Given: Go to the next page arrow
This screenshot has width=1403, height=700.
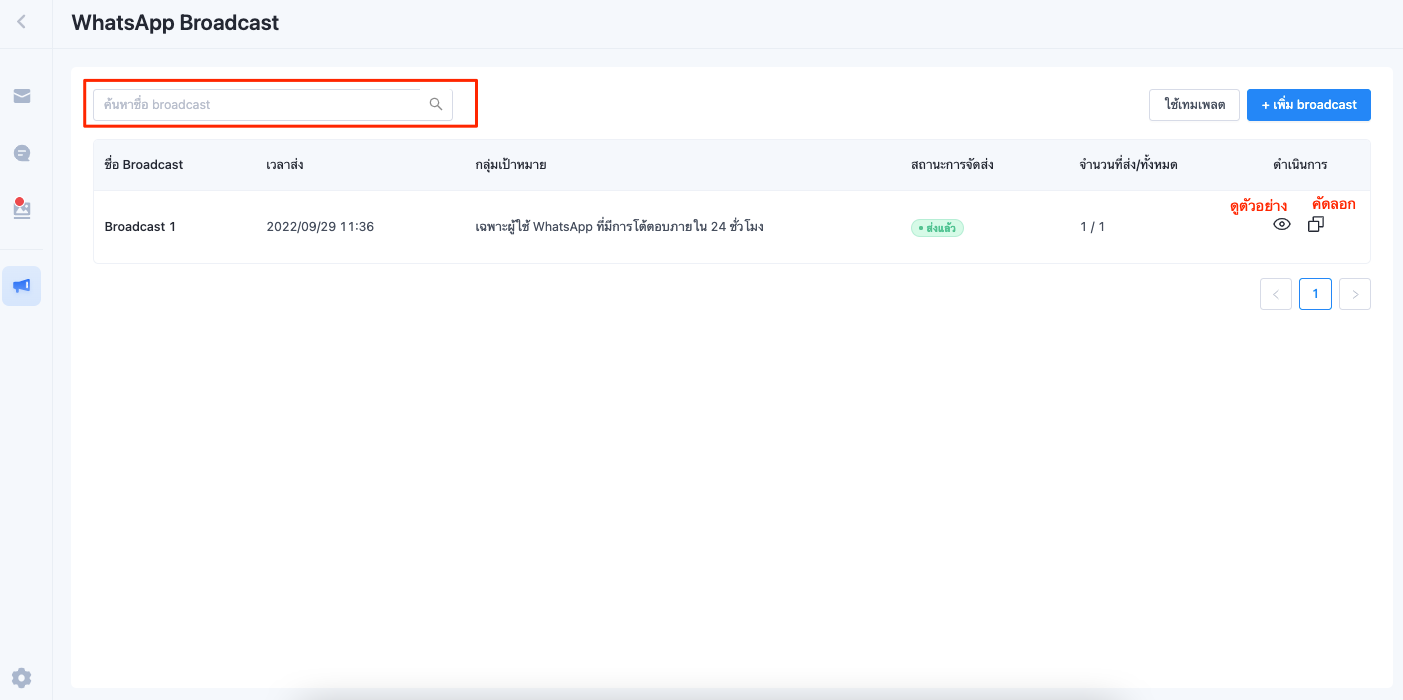Looking at the screenshot, I should tap(1355, 294).
